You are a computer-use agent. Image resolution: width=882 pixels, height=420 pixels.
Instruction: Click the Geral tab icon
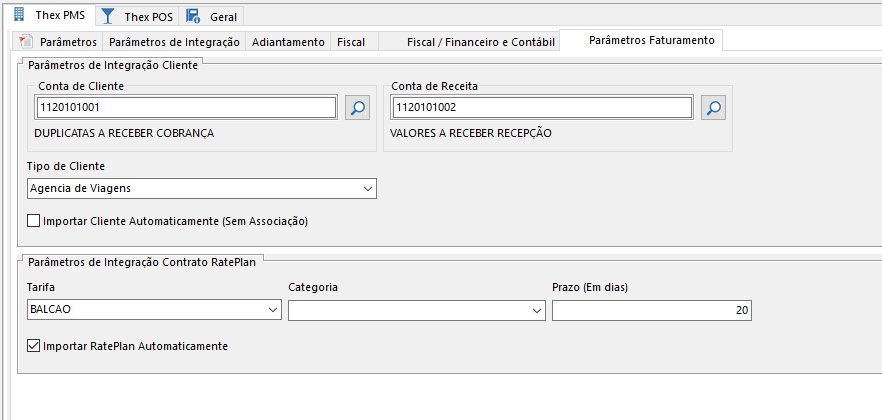(194, 16)
